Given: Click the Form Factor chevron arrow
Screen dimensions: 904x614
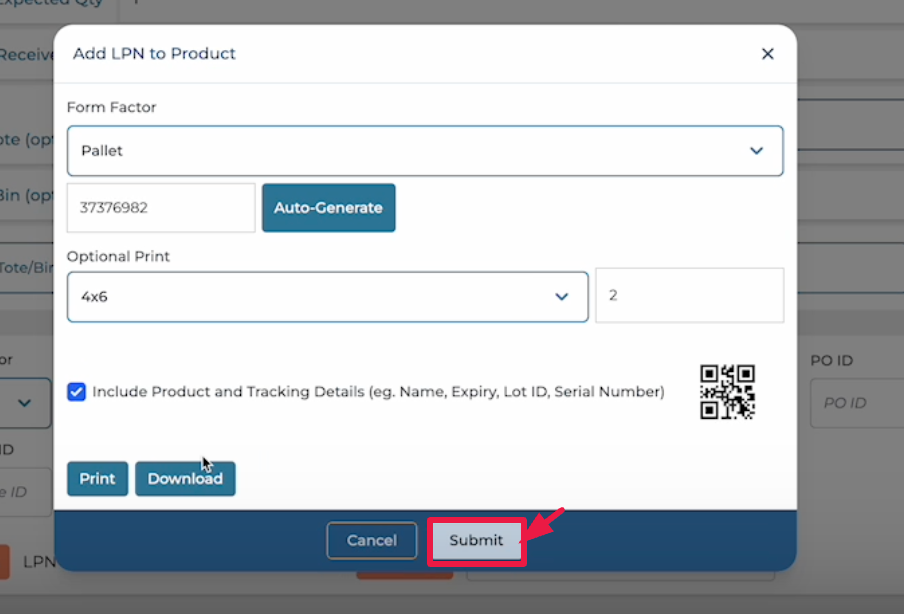Looking at the screenshot, I should click(756, 151).
